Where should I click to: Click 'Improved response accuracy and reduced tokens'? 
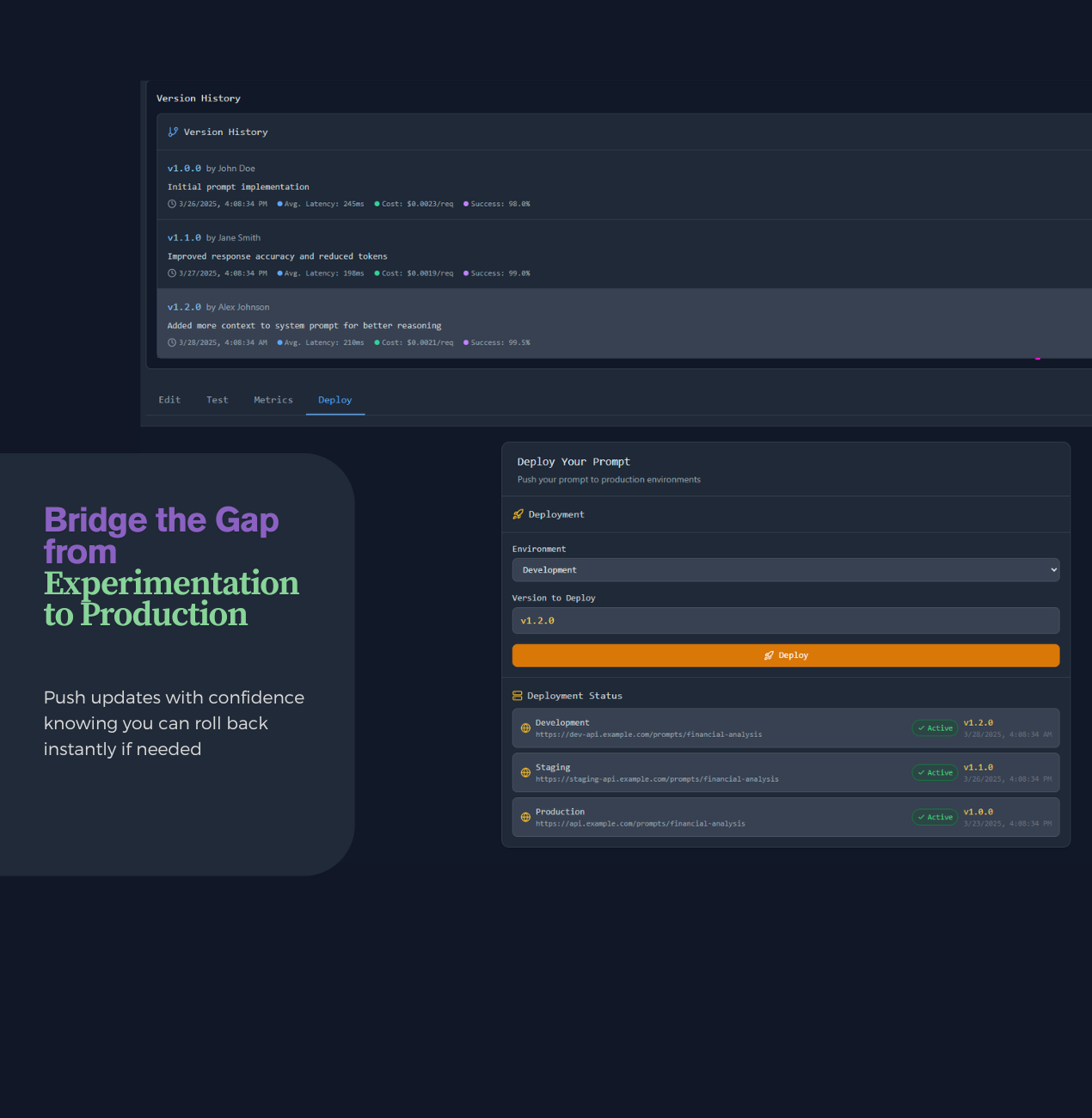[x=277, y=256]
